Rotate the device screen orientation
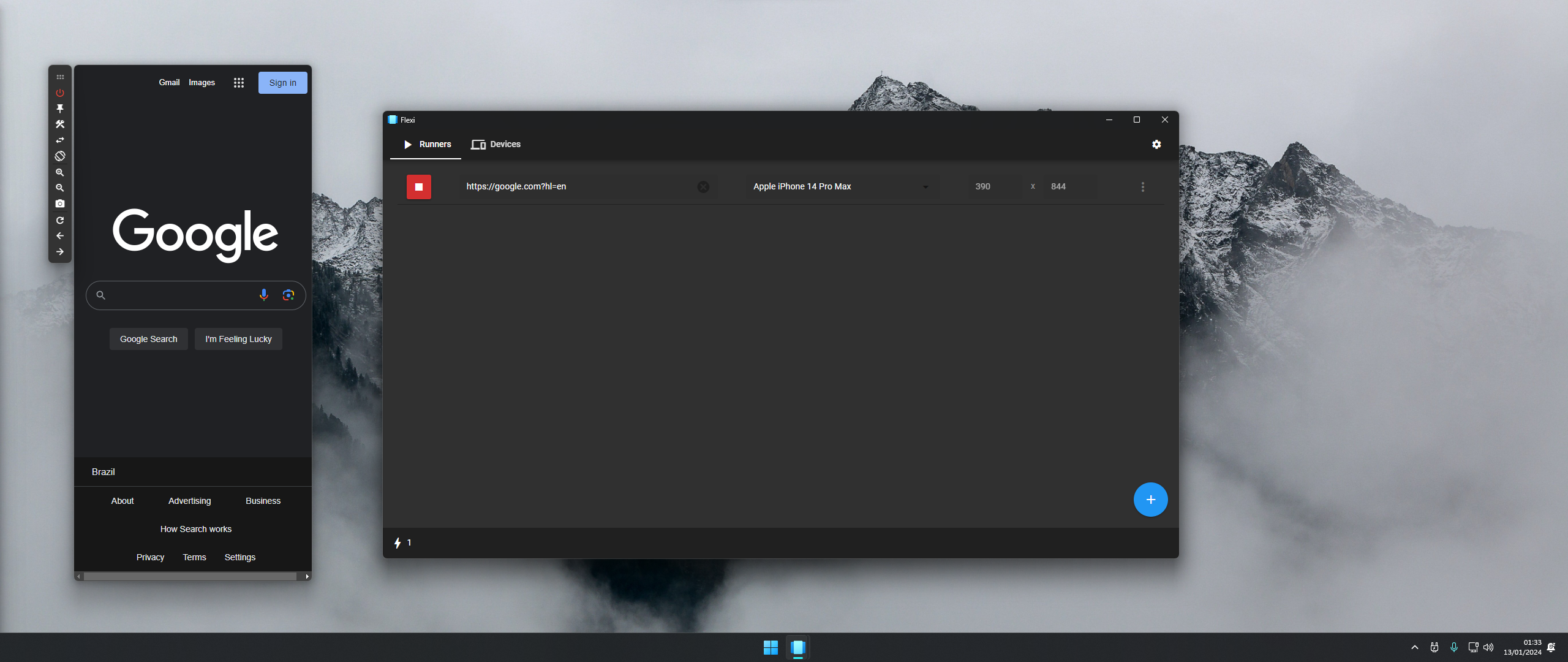1568x662 pixels. pyautogui.click(x=60, y=156)
